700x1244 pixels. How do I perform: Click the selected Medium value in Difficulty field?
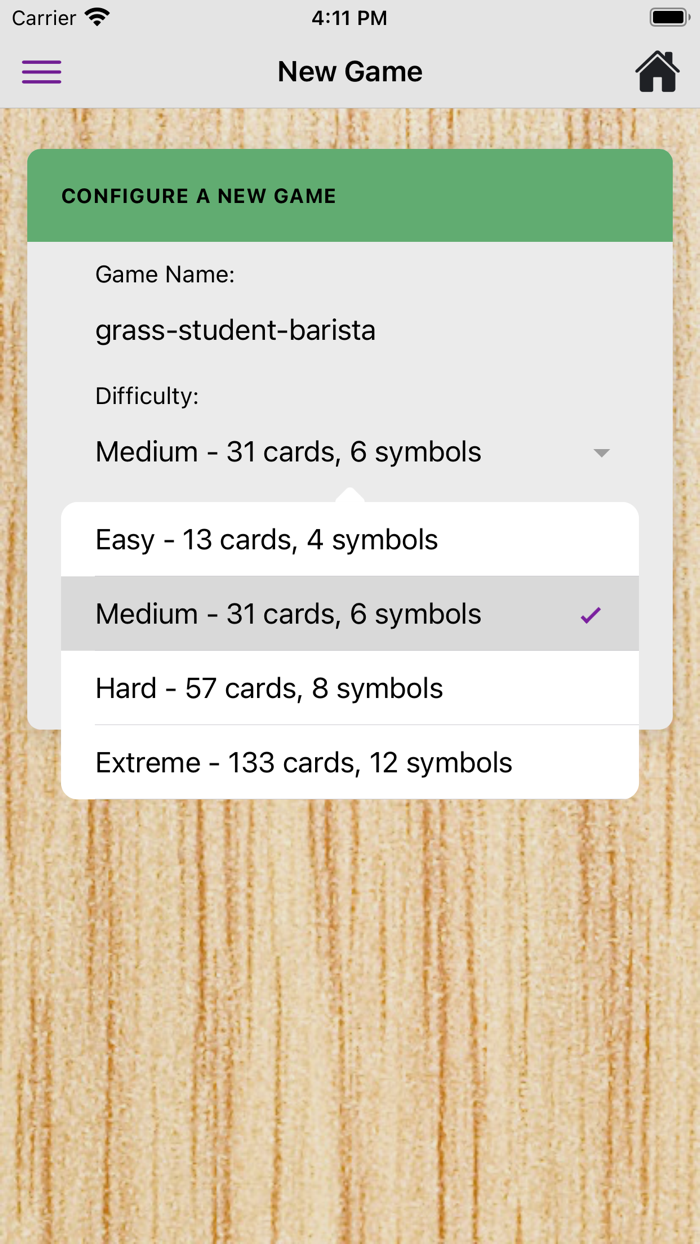pyautogui.click(x=288, y=452)
